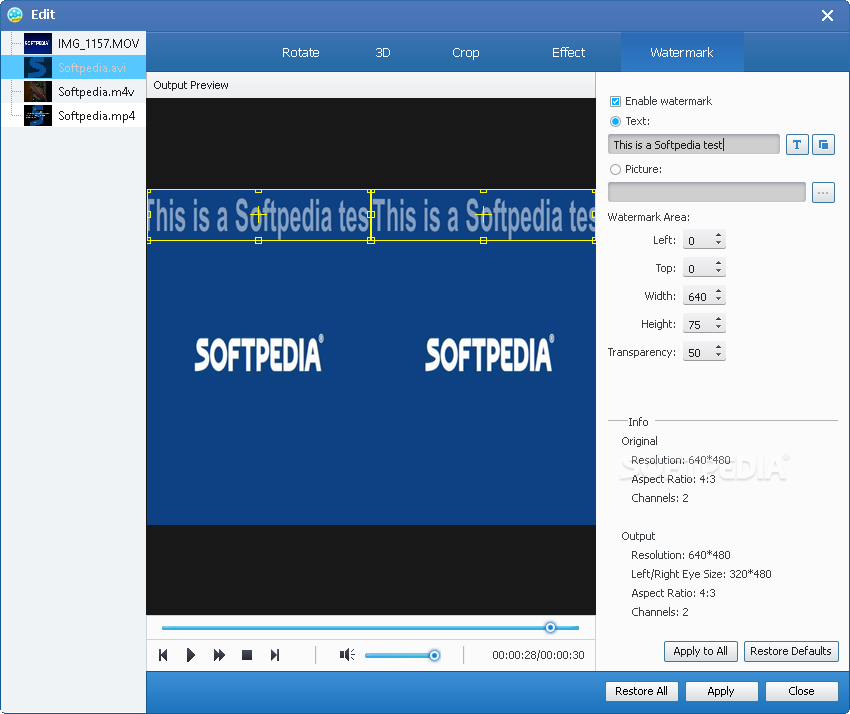
Task: Increase the Transparency value stepper
Action: pos(718,348)
